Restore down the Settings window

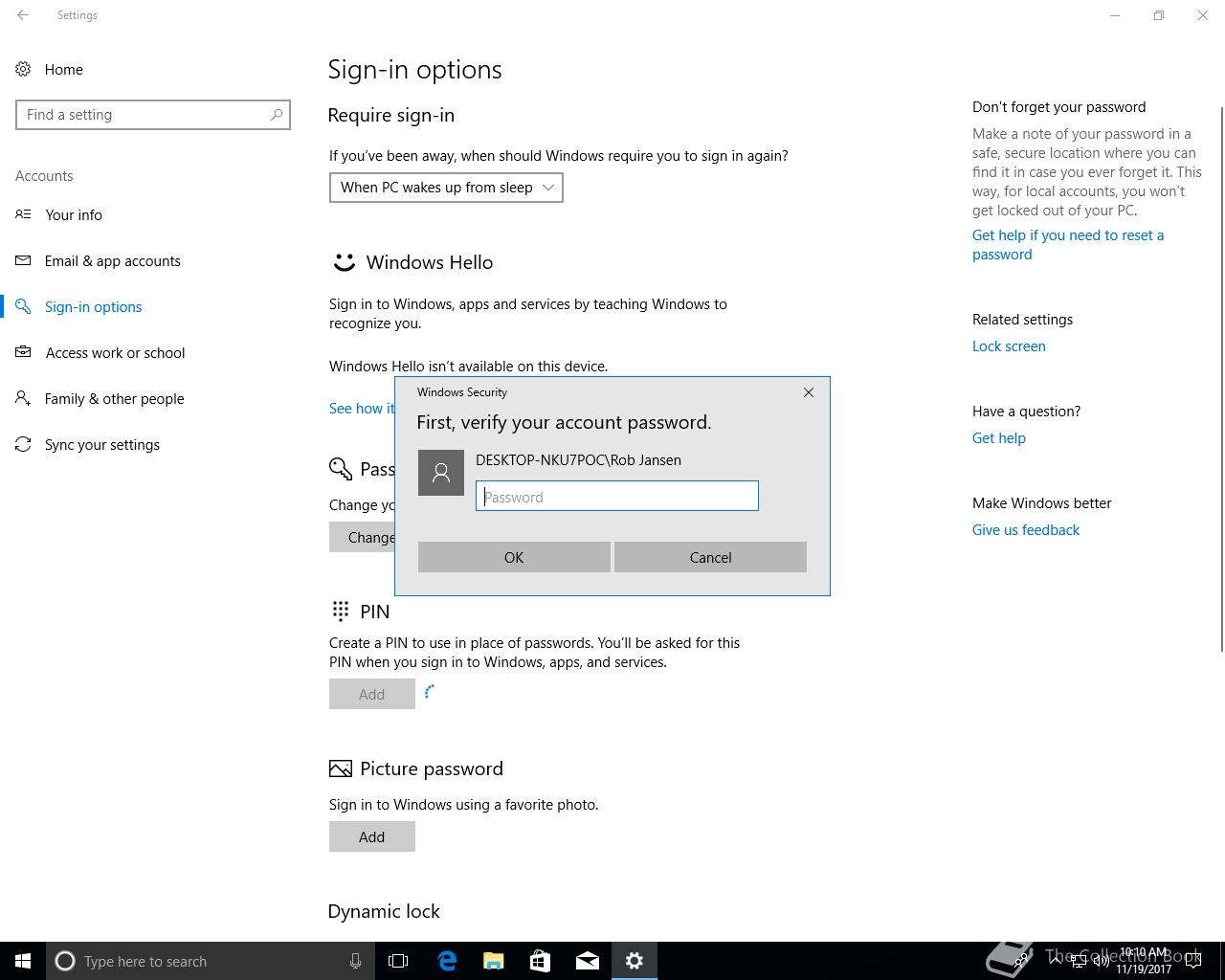click(x=1159, y=15)
